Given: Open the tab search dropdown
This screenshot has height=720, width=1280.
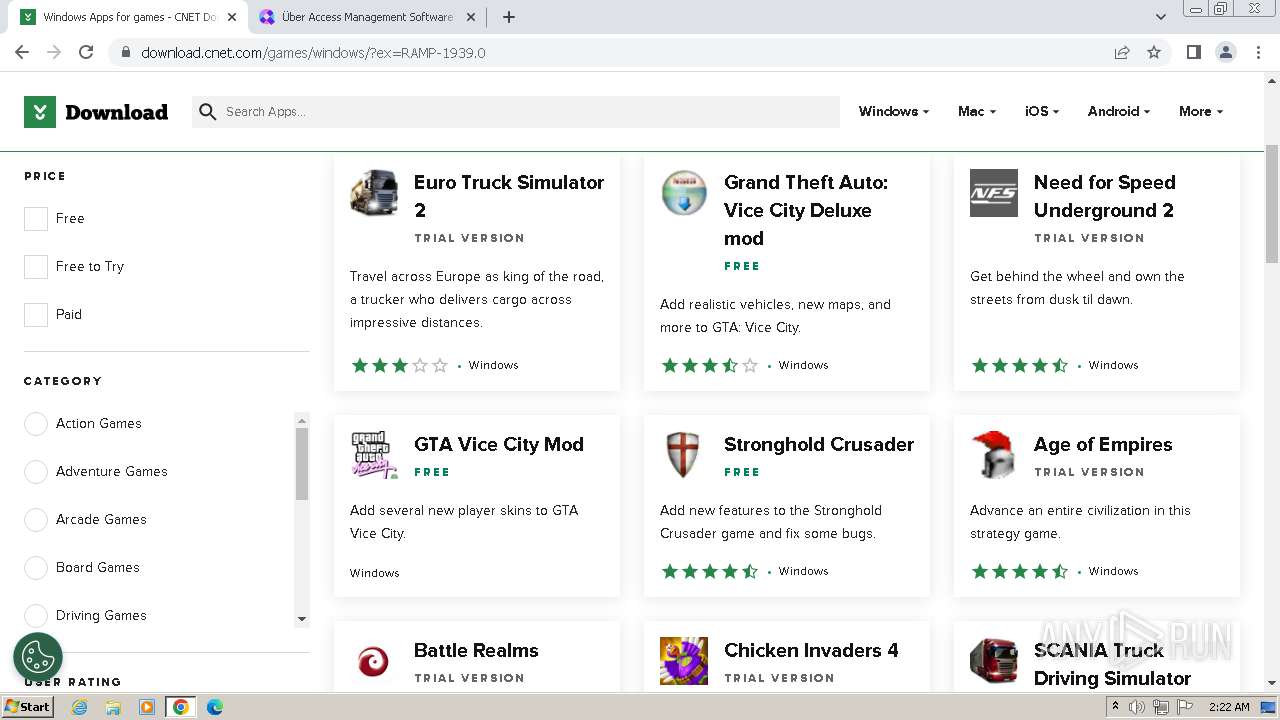Looking at the screenshot, I should click(1160, 17).
